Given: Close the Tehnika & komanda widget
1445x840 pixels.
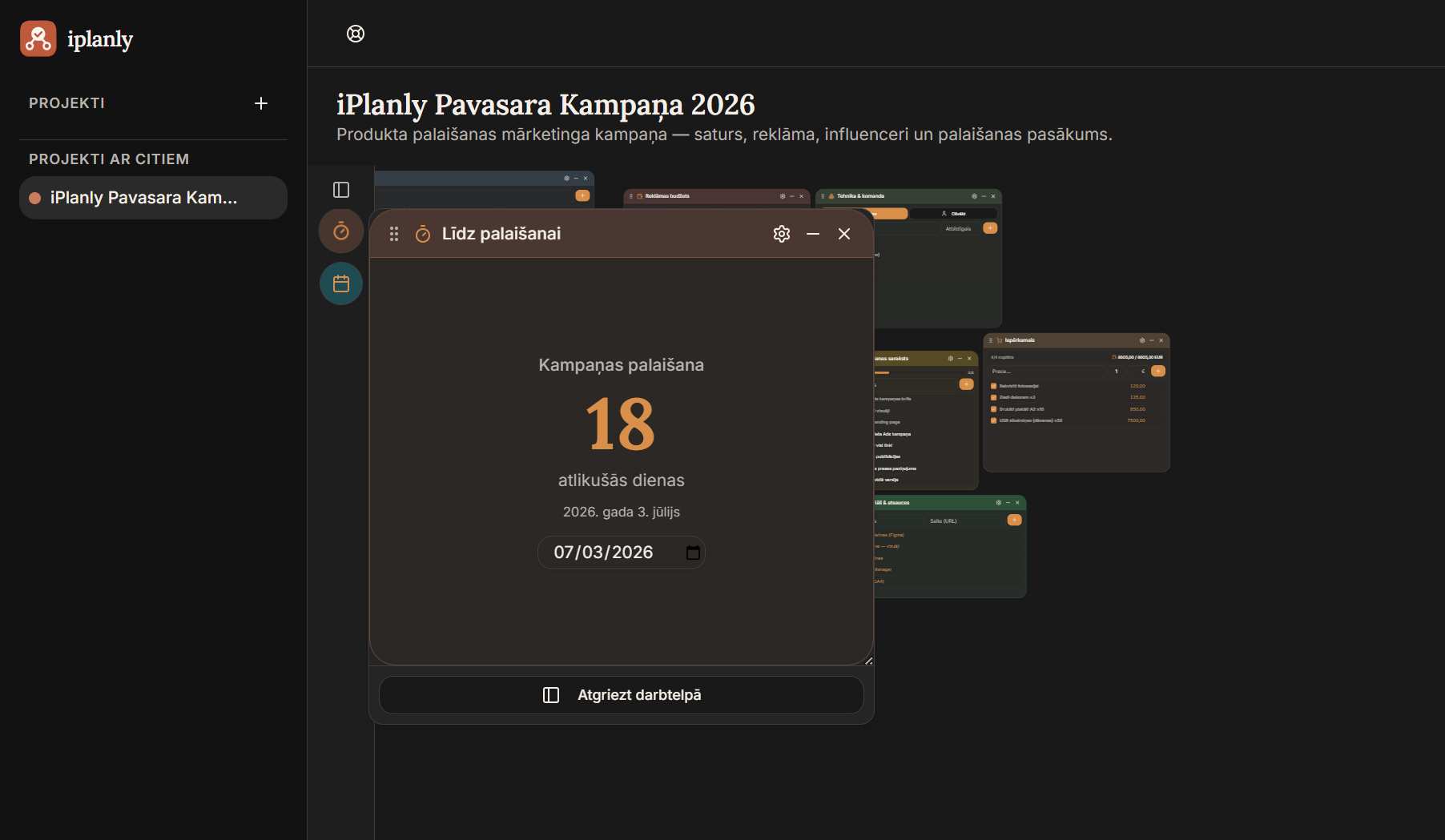Looking at the screenshot, I should (x=993, y=196).
